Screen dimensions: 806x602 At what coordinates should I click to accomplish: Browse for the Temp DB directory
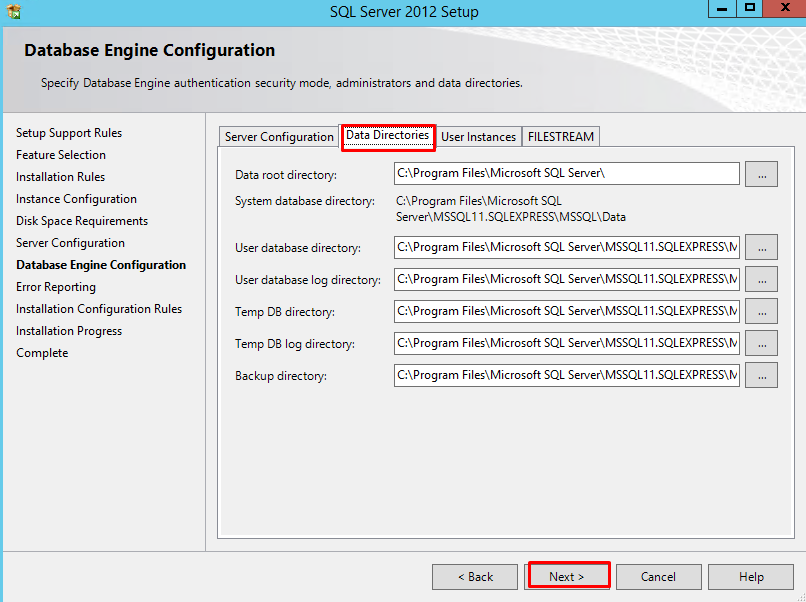click(x=761, y=311)
